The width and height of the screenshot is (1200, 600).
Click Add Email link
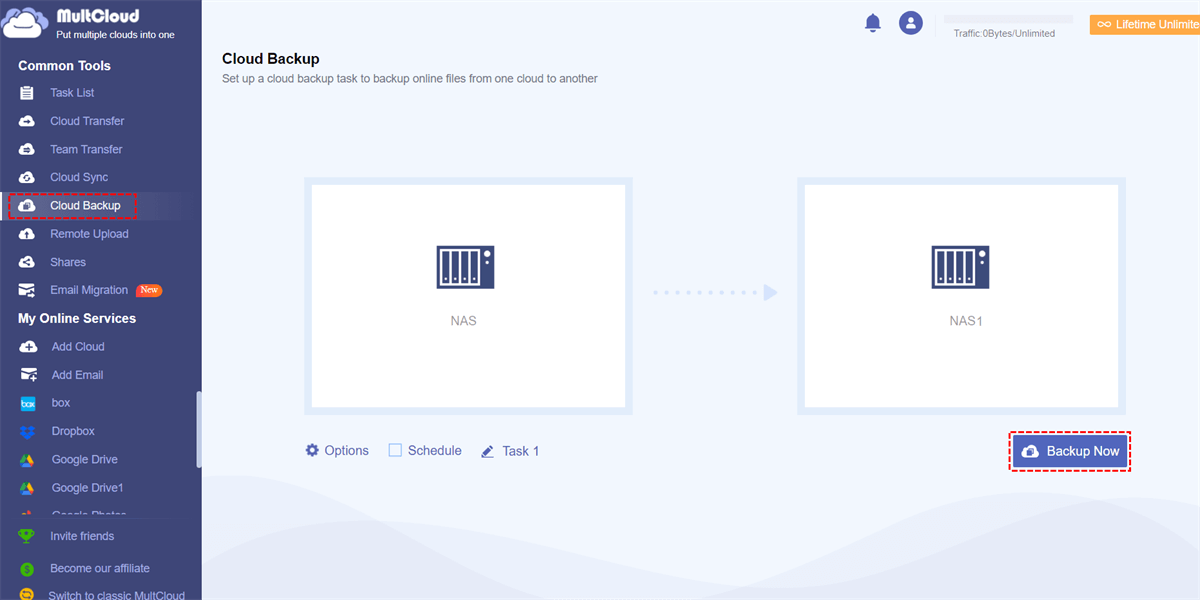tap(77, 375)
